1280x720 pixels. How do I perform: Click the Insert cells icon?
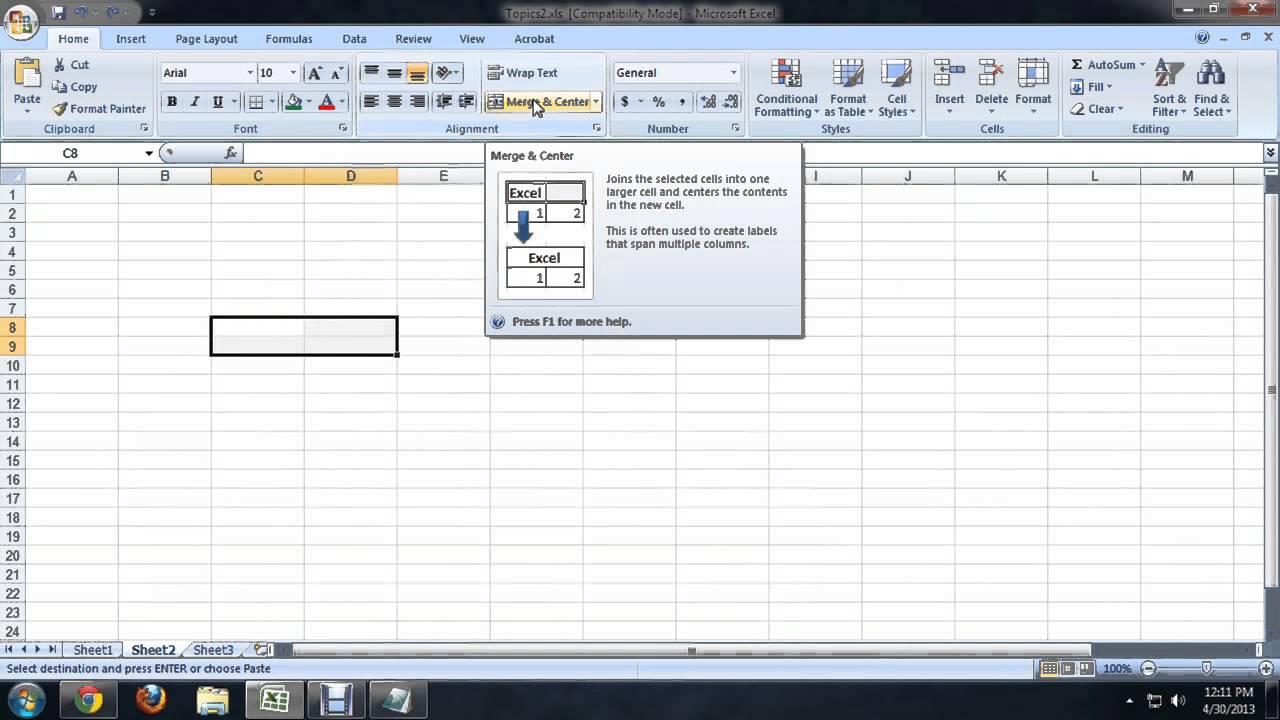coord(949,75)
